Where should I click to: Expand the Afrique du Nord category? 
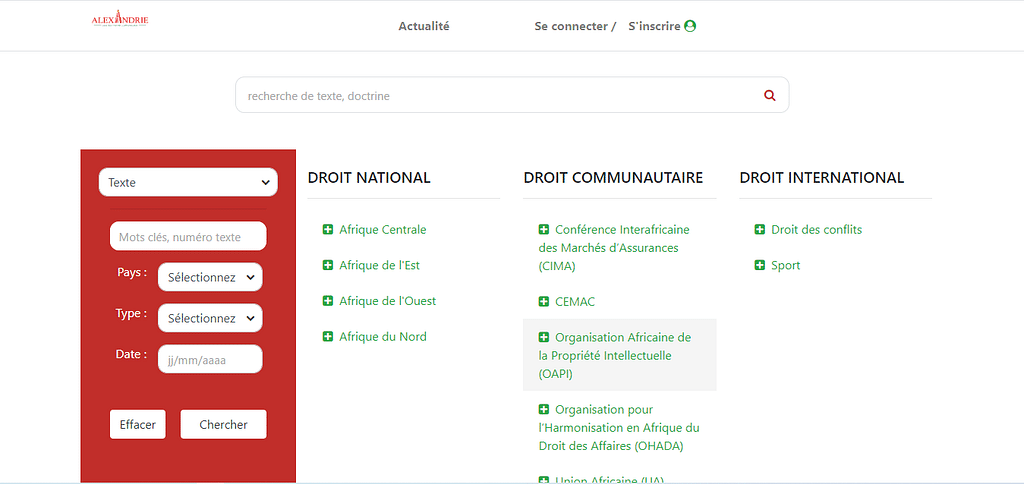[x=382, y=337]
